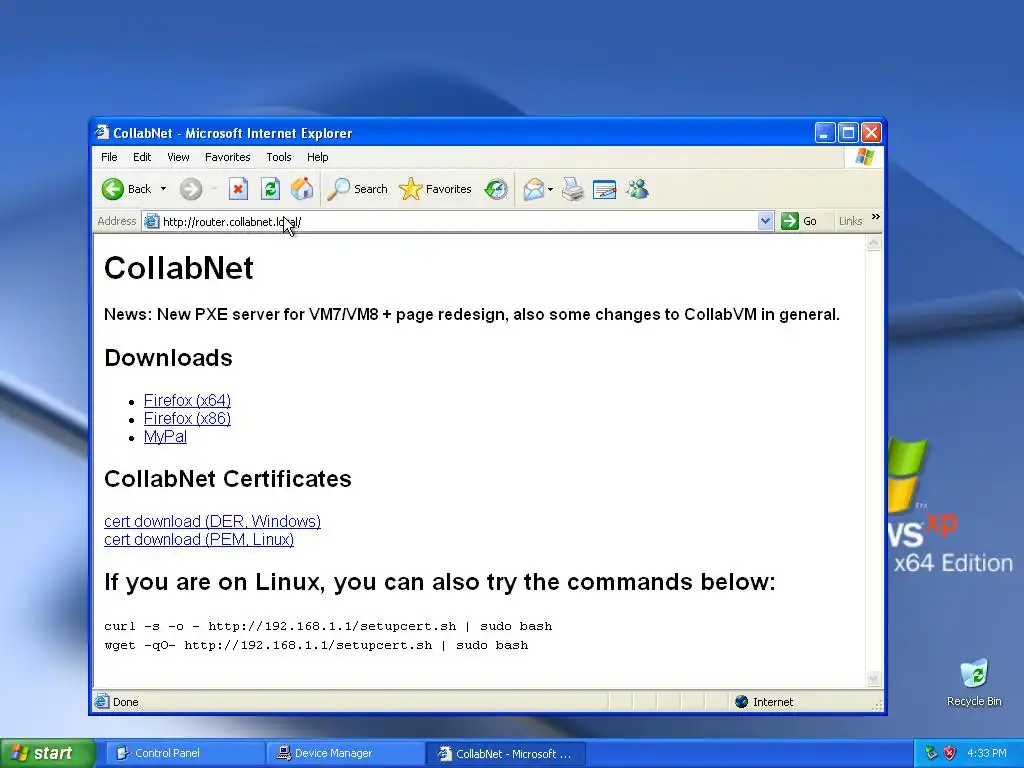Select the Recycle Bin desktop icon

click(x=974, y=682)
